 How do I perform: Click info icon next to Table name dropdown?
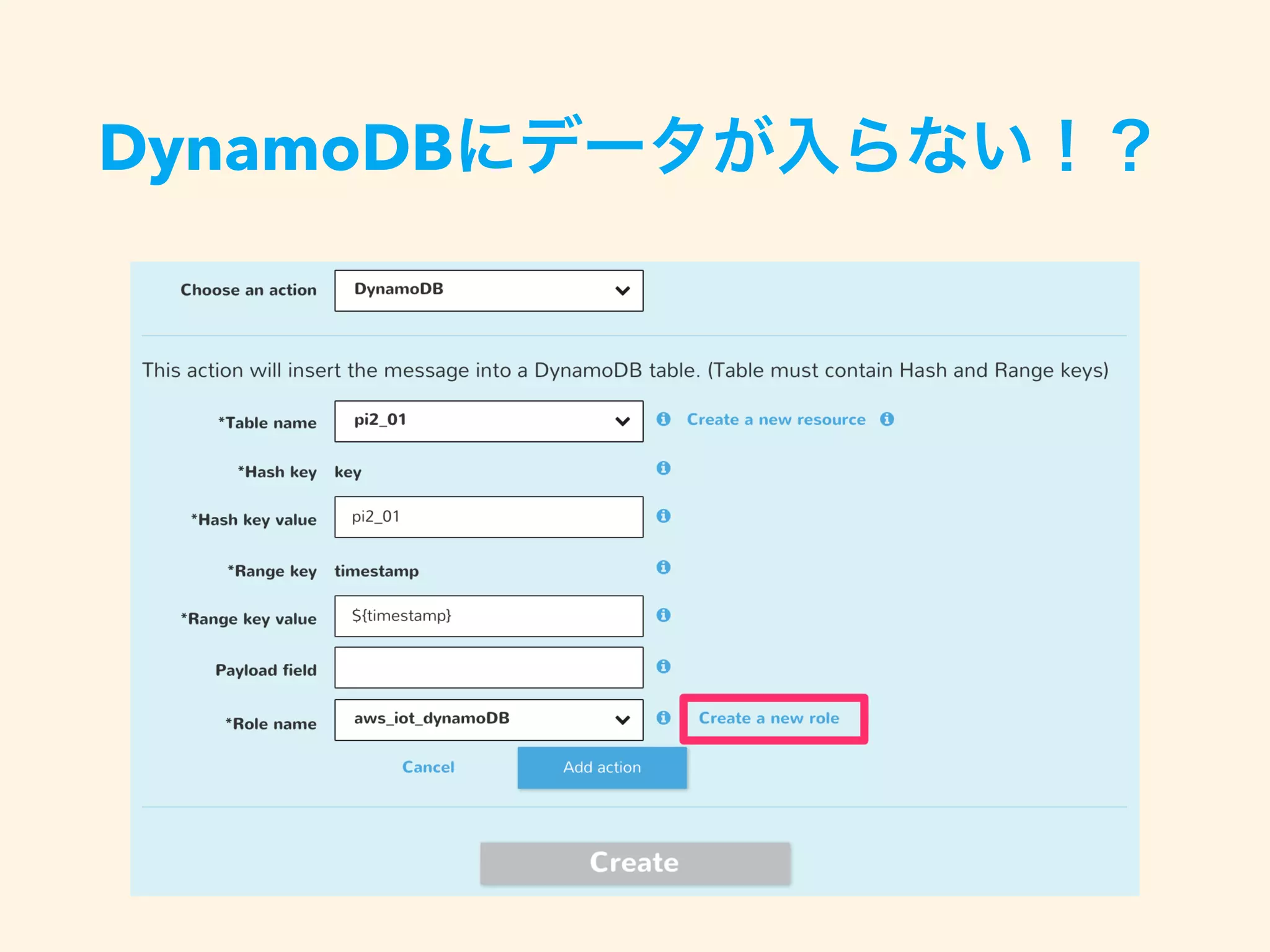pos(664,419)
